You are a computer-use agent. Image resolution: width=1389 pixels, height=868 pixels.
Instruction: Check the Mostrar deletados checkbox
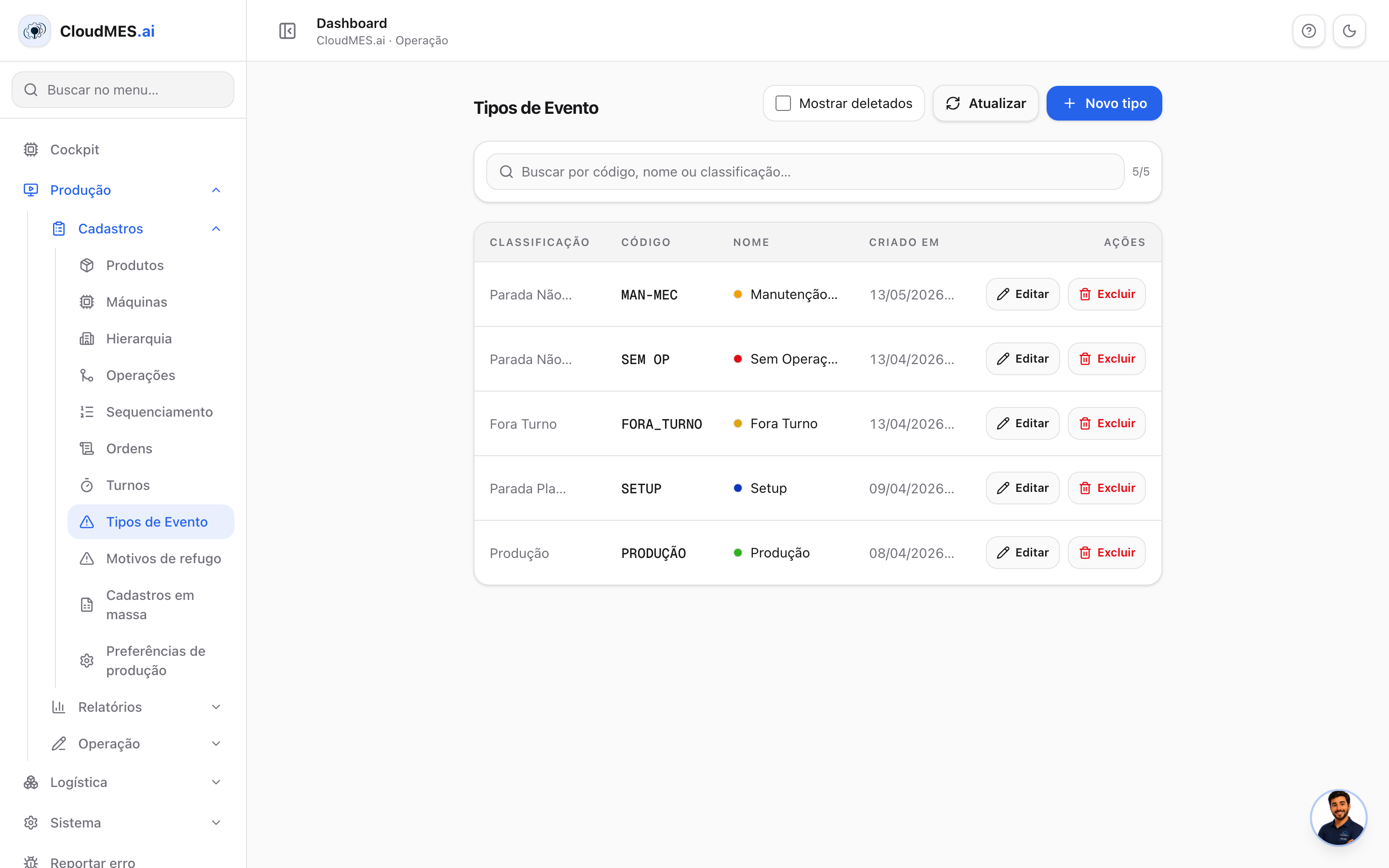pos(783,103)
